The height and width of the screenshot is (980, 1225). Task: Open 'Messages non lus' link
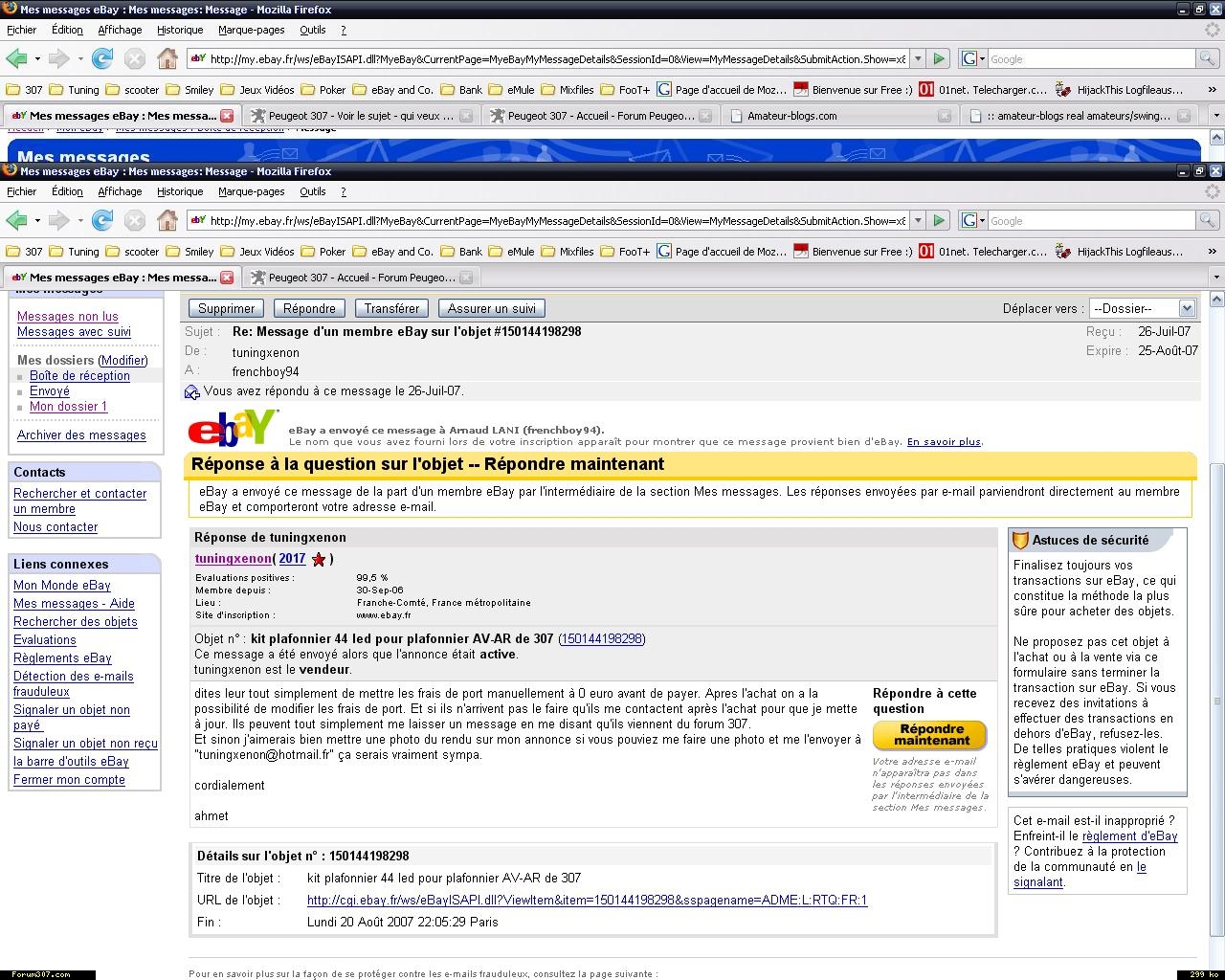(x=68, y=316)
